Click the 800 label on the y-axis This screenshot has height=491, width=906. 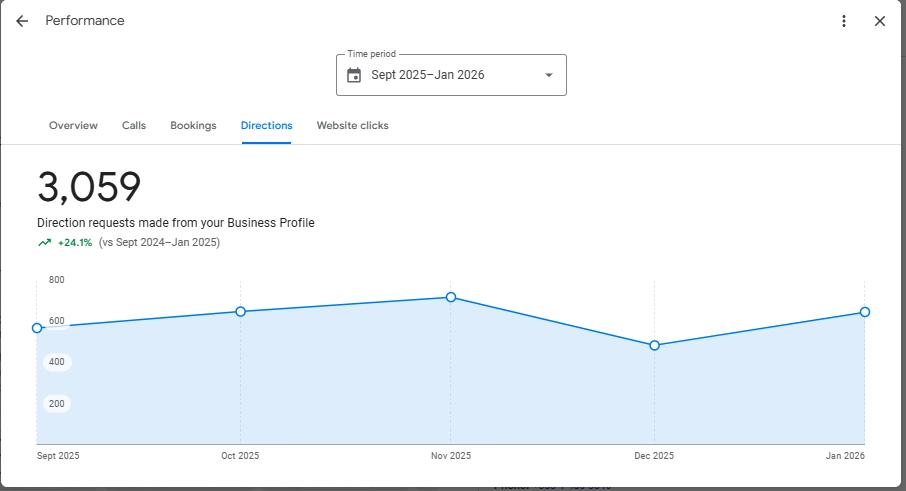tap(57, 280)
